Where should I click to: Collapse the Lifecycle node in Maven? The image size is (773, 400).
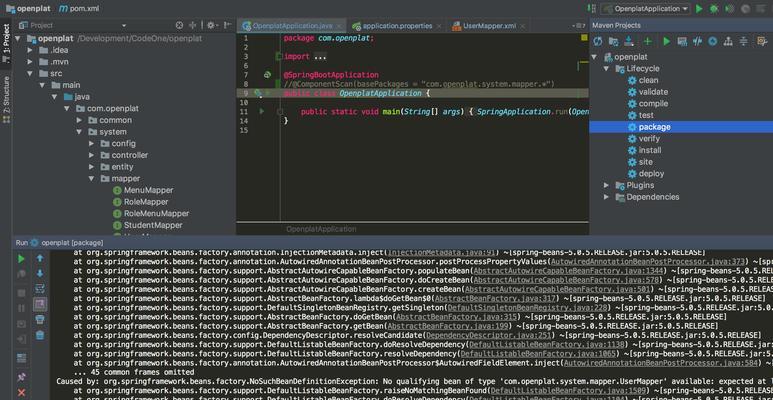[606, 69]
